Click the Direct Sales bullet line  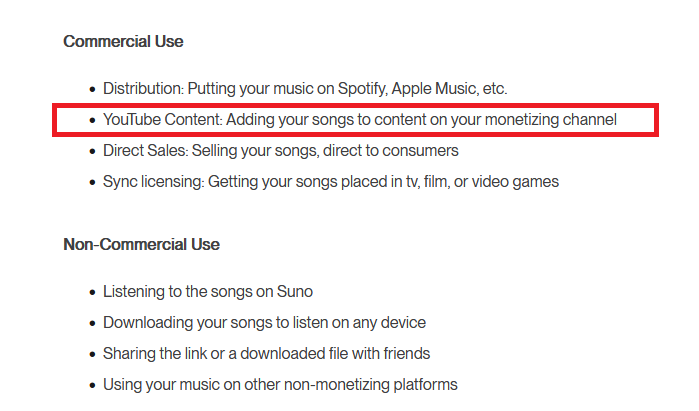280,151
